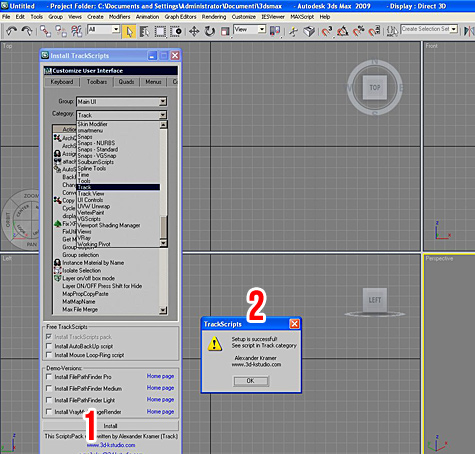The height and width of the screenshot is (454, 475).
Task: Activate the Select and Rotate tool
Action: [210, 31]
